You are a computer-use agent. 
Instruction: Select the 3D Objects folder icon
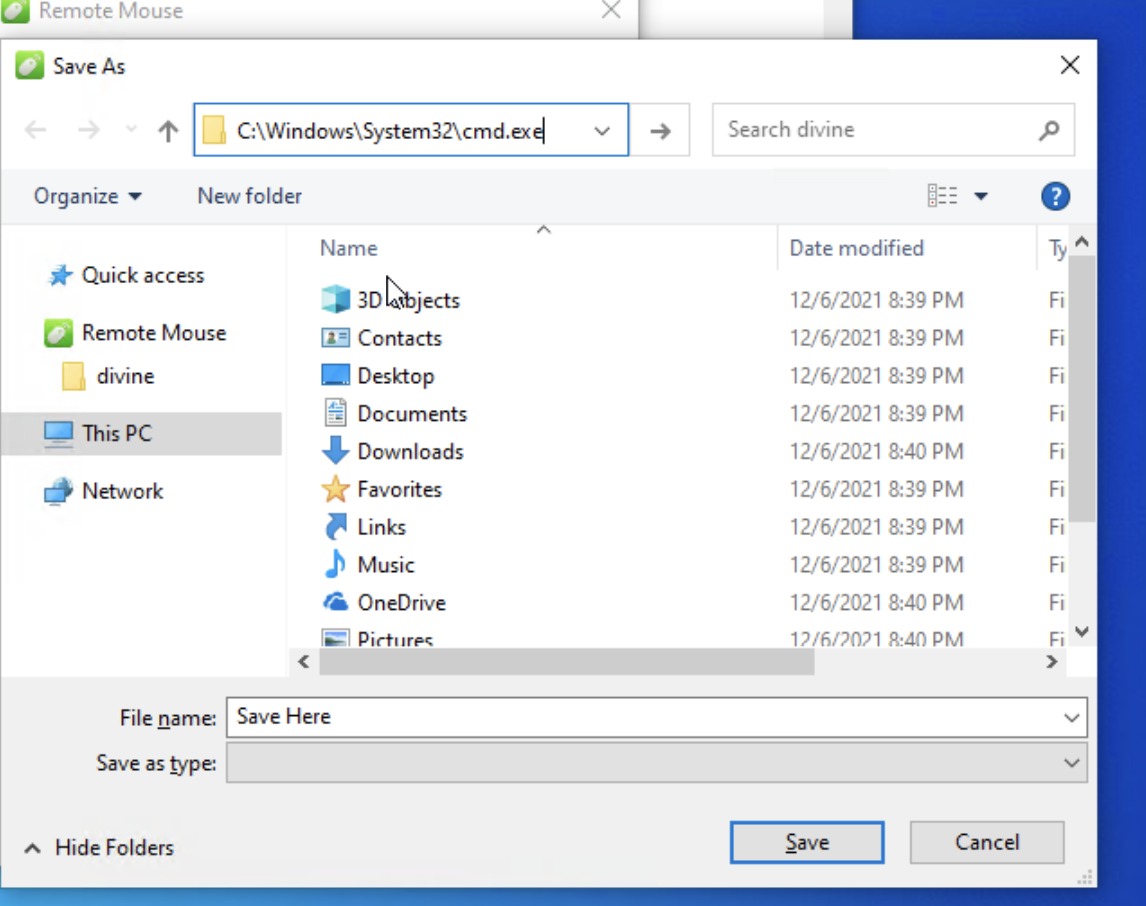pos(335,300)
